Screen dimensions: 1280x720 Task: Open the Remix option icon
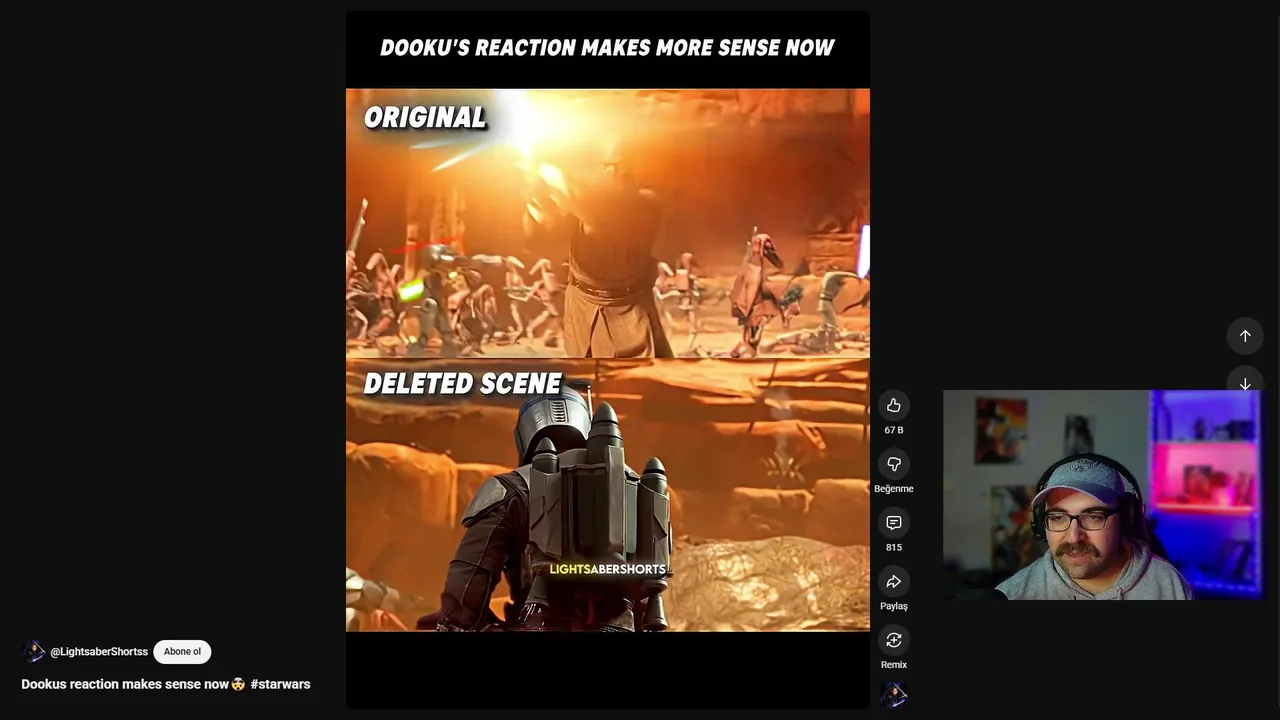point(893,640)
